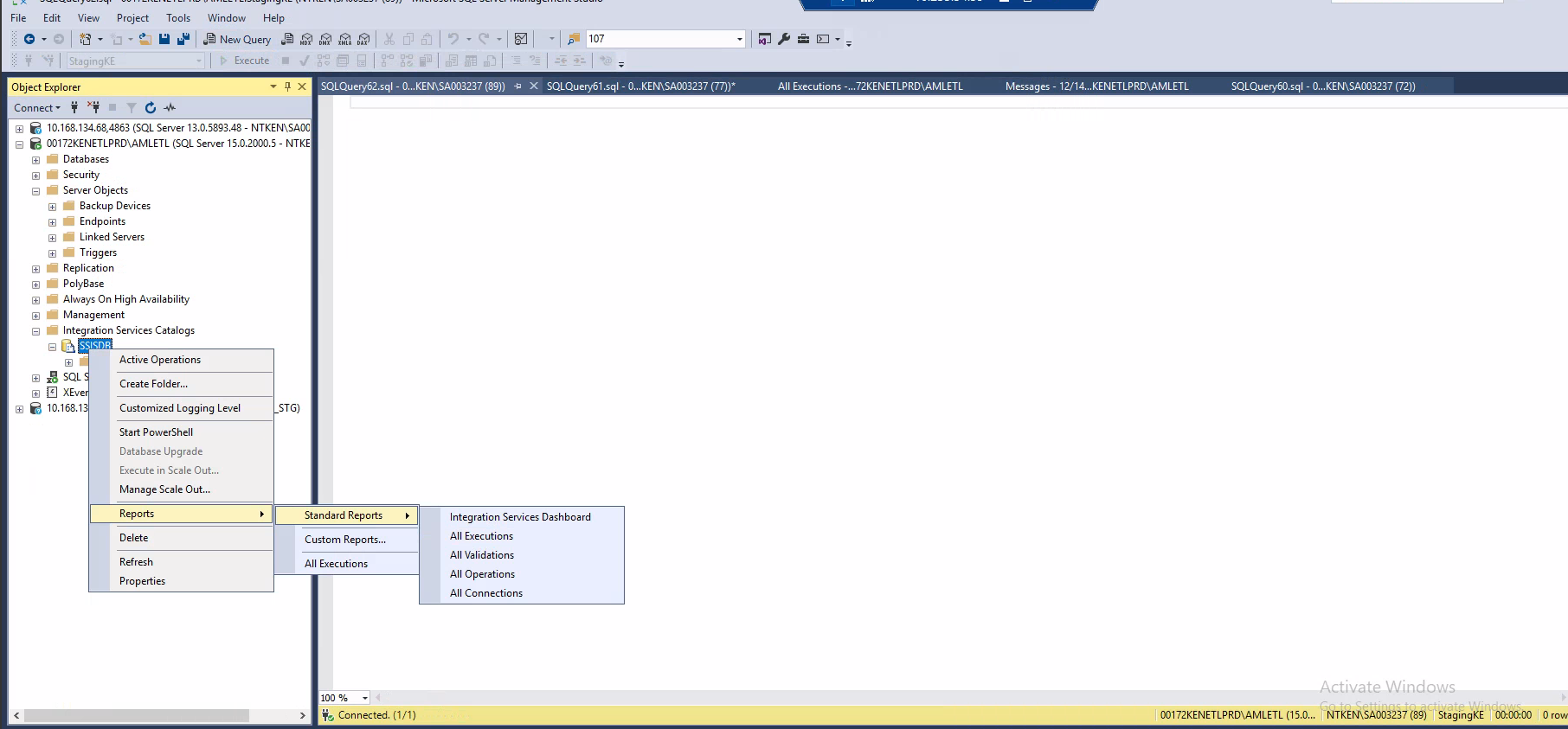Viewport: 1568px width, 729px height.
Task: Select the PolyBase tree item
Action: (83, 284)
